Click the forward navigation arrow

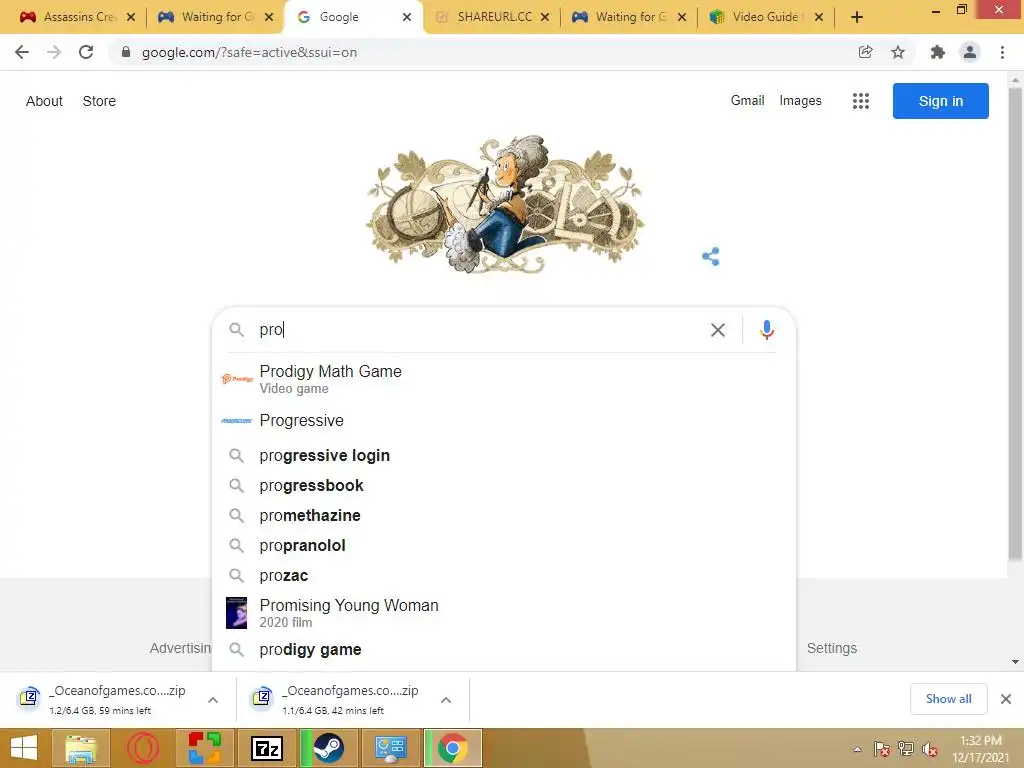[x=54, y=52]
